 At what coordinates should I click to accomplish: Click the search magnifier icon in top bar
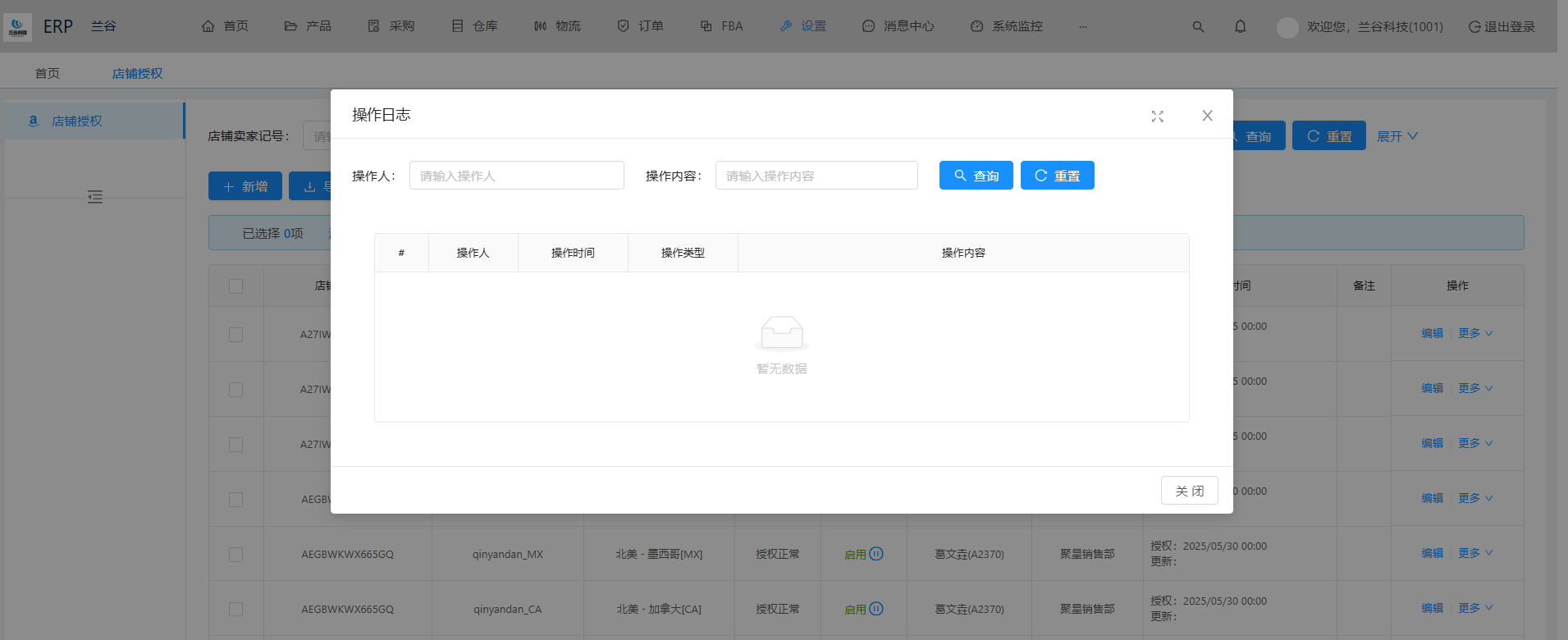(1198, 27)
